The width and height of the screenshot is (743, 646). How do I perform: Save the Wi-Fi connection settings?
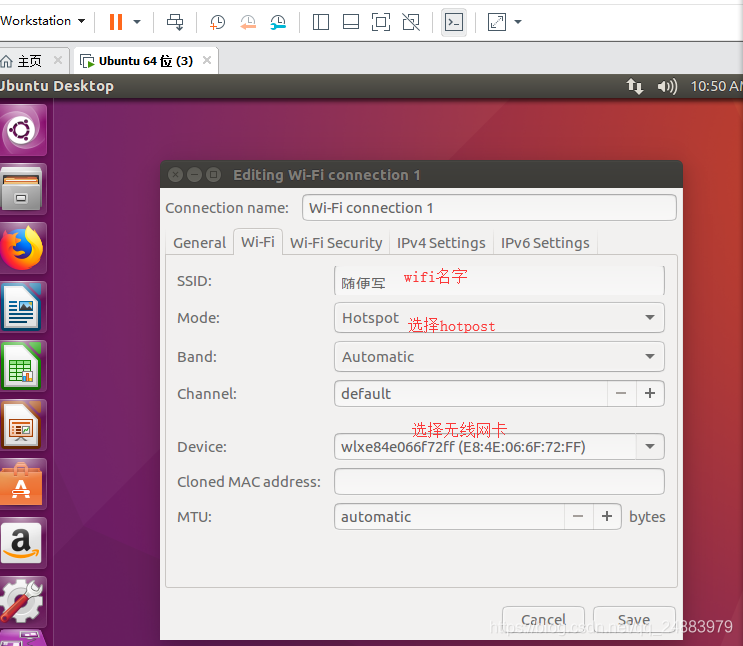tap(634, 619)
